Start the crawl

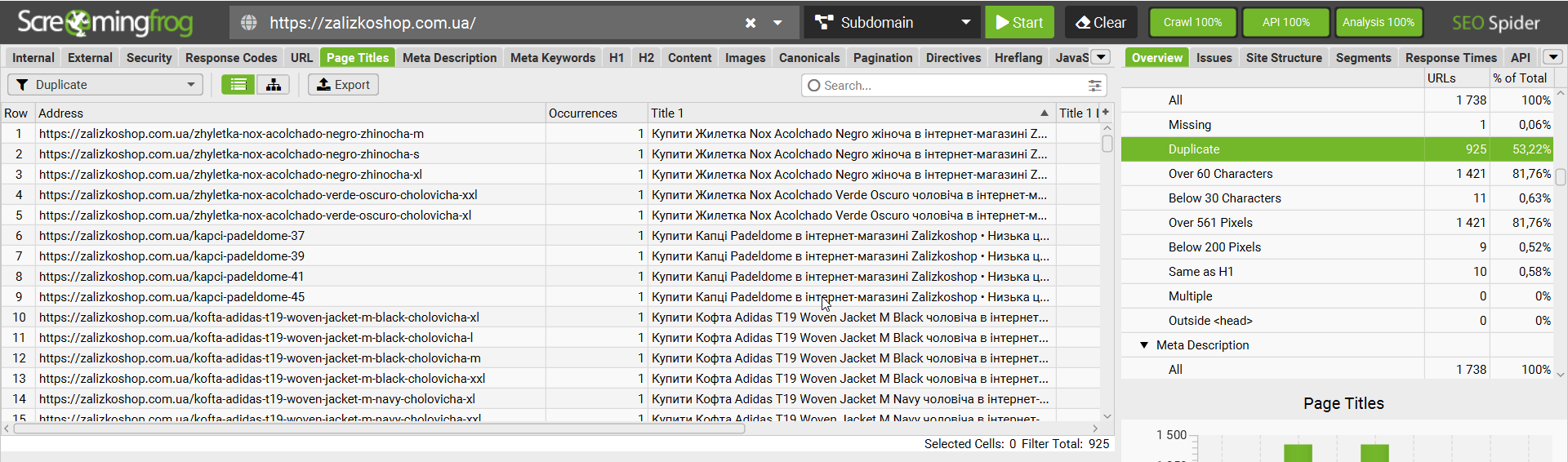point(1019,23)
